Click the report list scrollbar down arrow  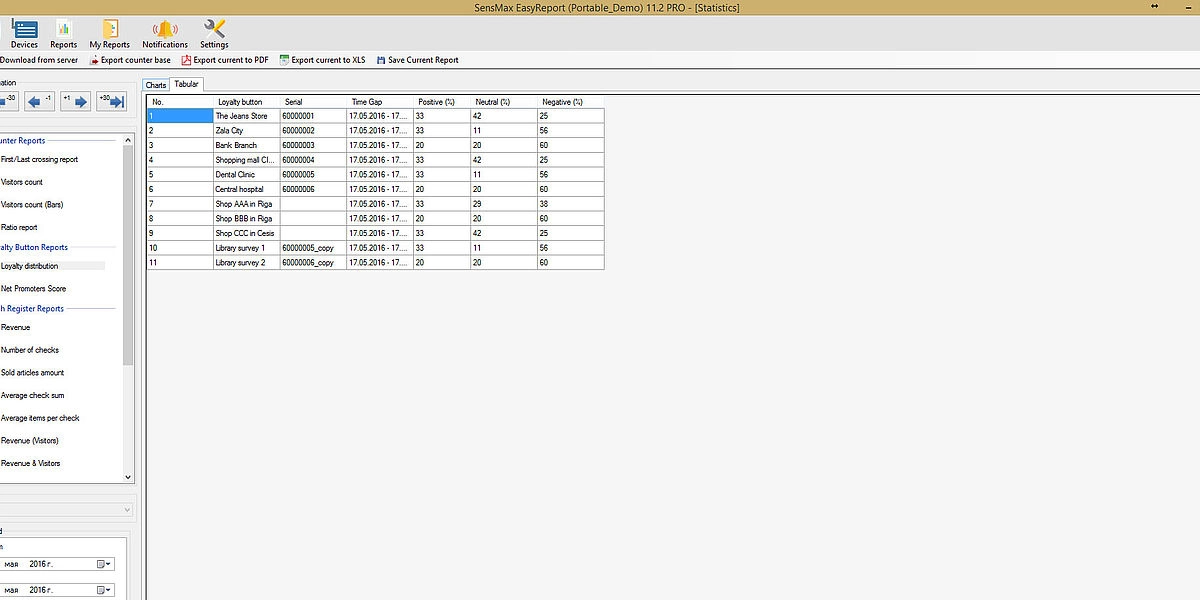pyautogui.click(x=128, y=478)
